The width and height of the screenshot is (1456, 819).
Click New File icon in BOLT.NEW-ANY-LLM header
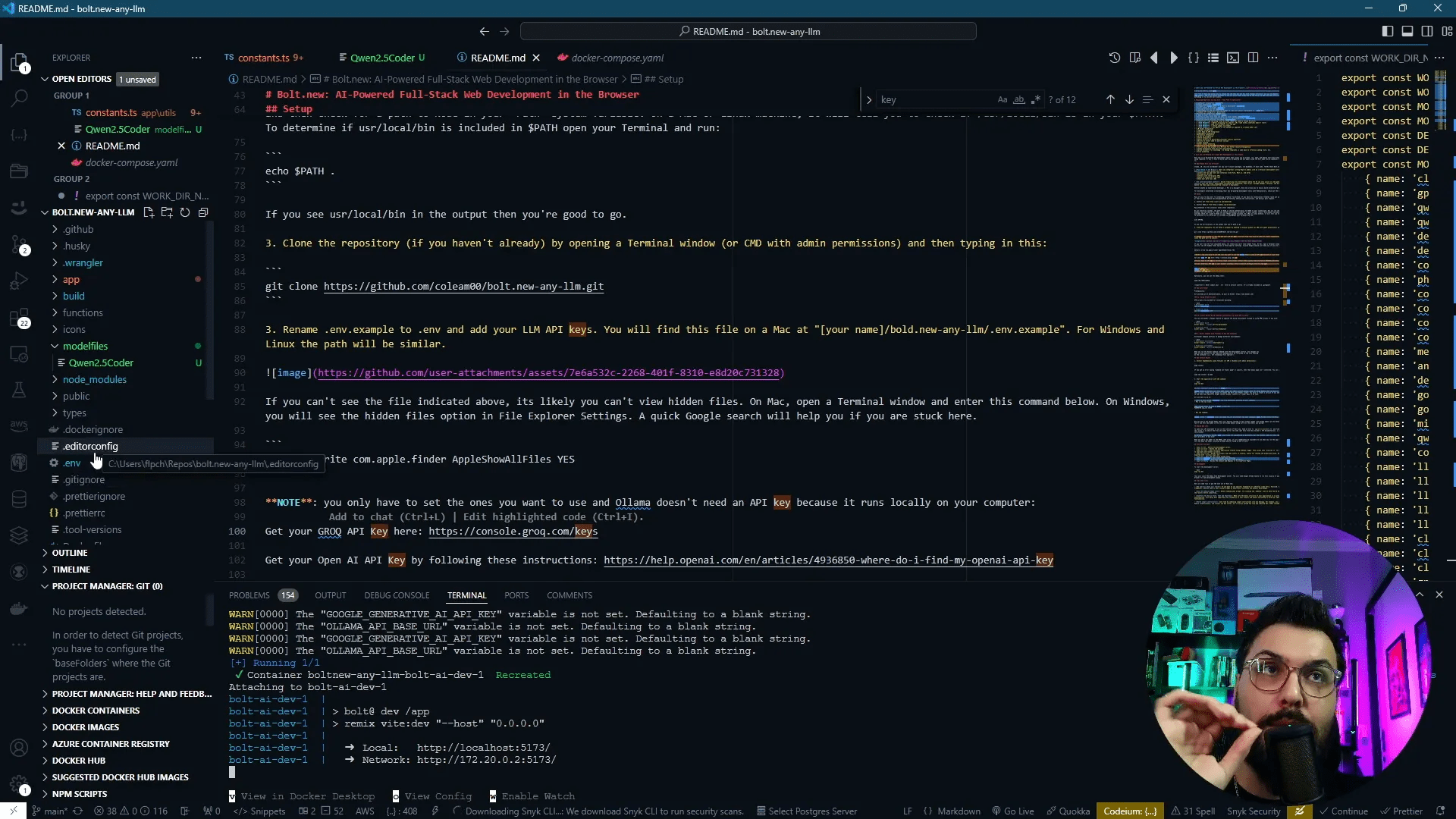tap(149, 212)
